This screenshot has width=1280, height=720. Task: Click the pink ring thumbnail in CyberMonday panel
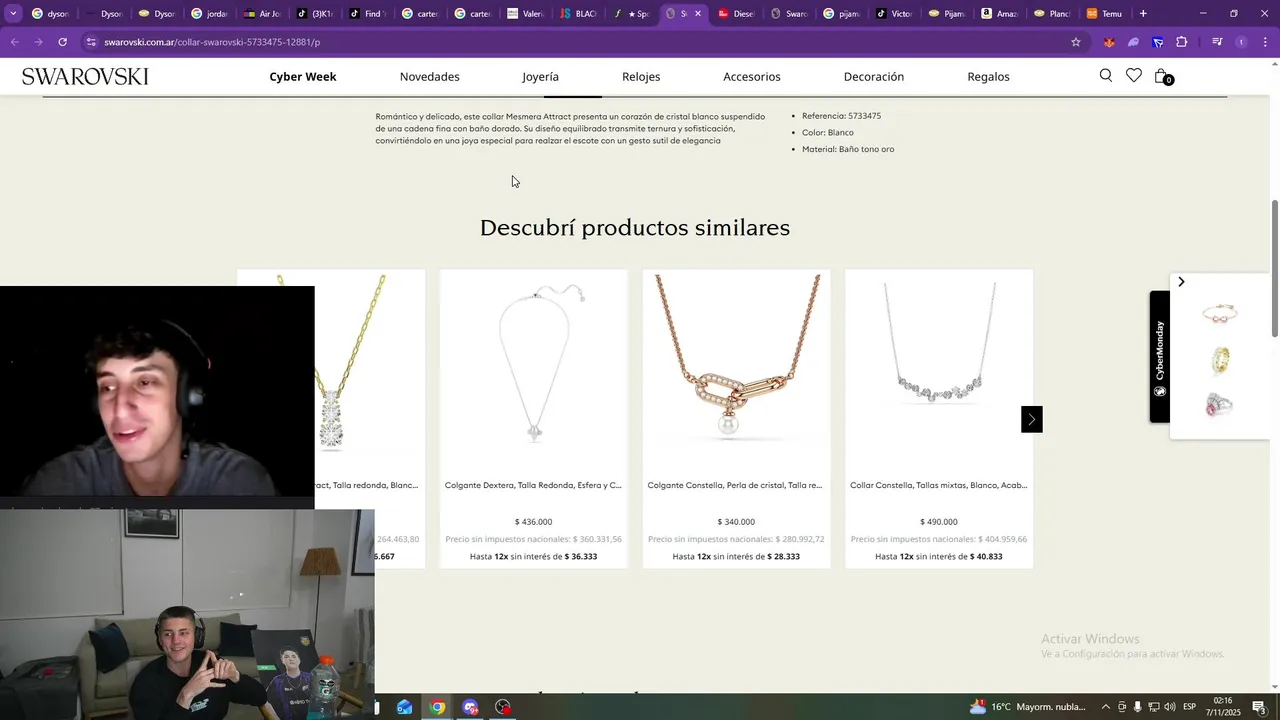1220,405
